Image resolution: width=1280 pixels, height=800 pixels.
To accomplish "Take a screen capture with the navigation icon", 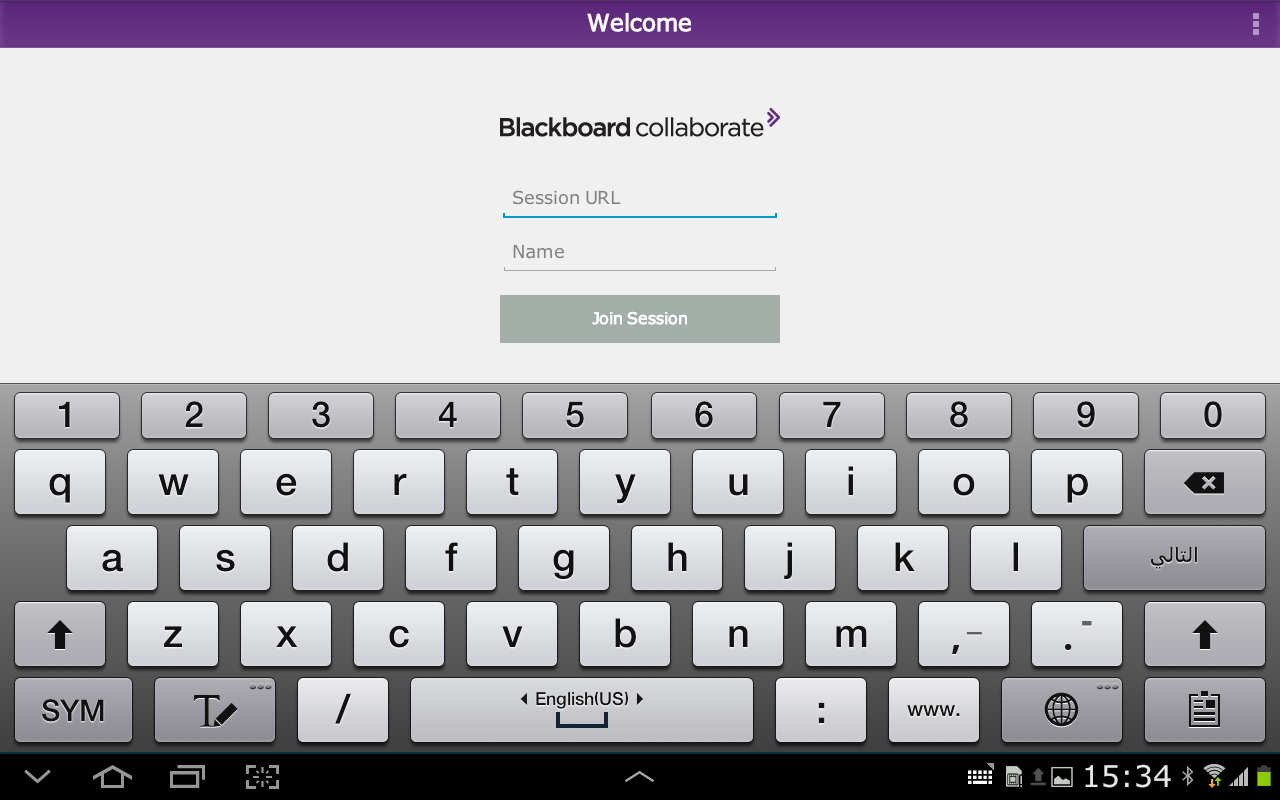I will 262,776.
